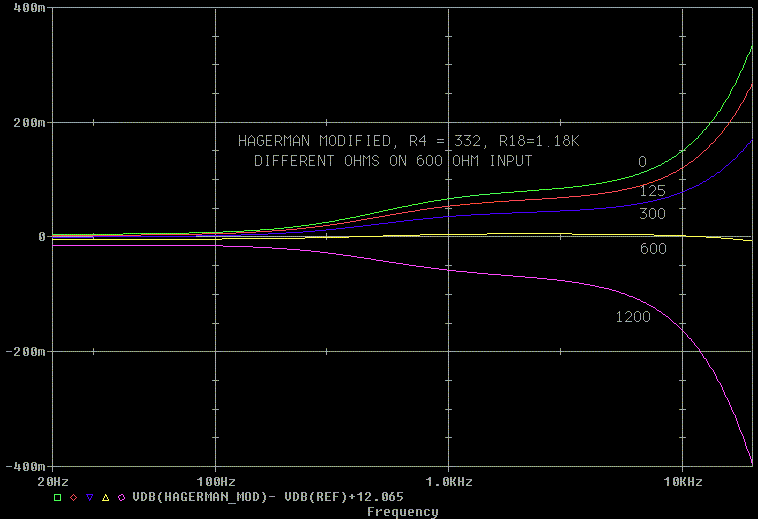Select the magenta circle legend marker
The height and width of the screenshot is (519, 758).
(121, 497)
